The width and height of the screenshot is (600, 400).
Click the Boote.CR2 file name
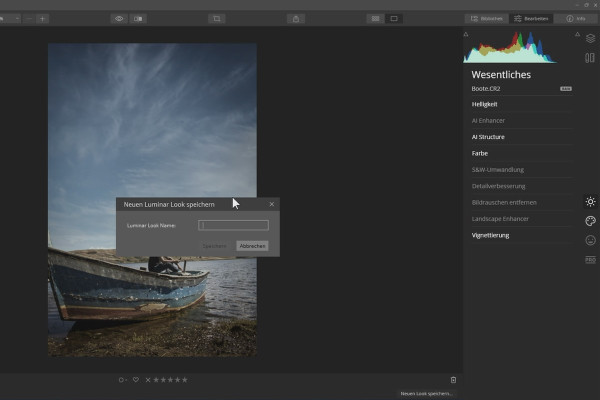[x=486, y=89]
